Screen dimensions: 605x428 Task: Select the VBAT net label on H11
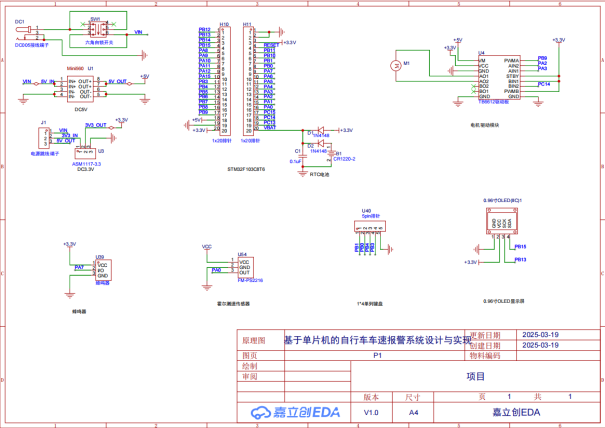coord(270,127)
